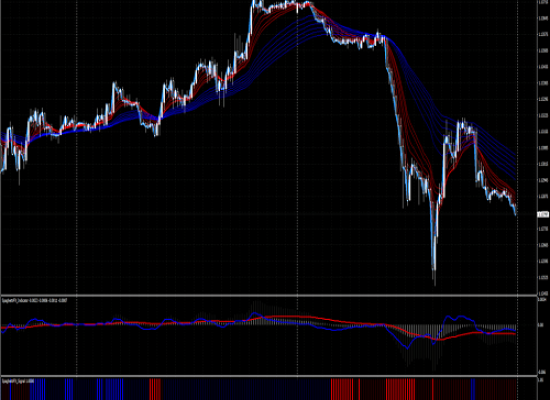Click the oscillator zero level value on right axis
The width and height of the screenshot is (550, 400).
point(542,325)
